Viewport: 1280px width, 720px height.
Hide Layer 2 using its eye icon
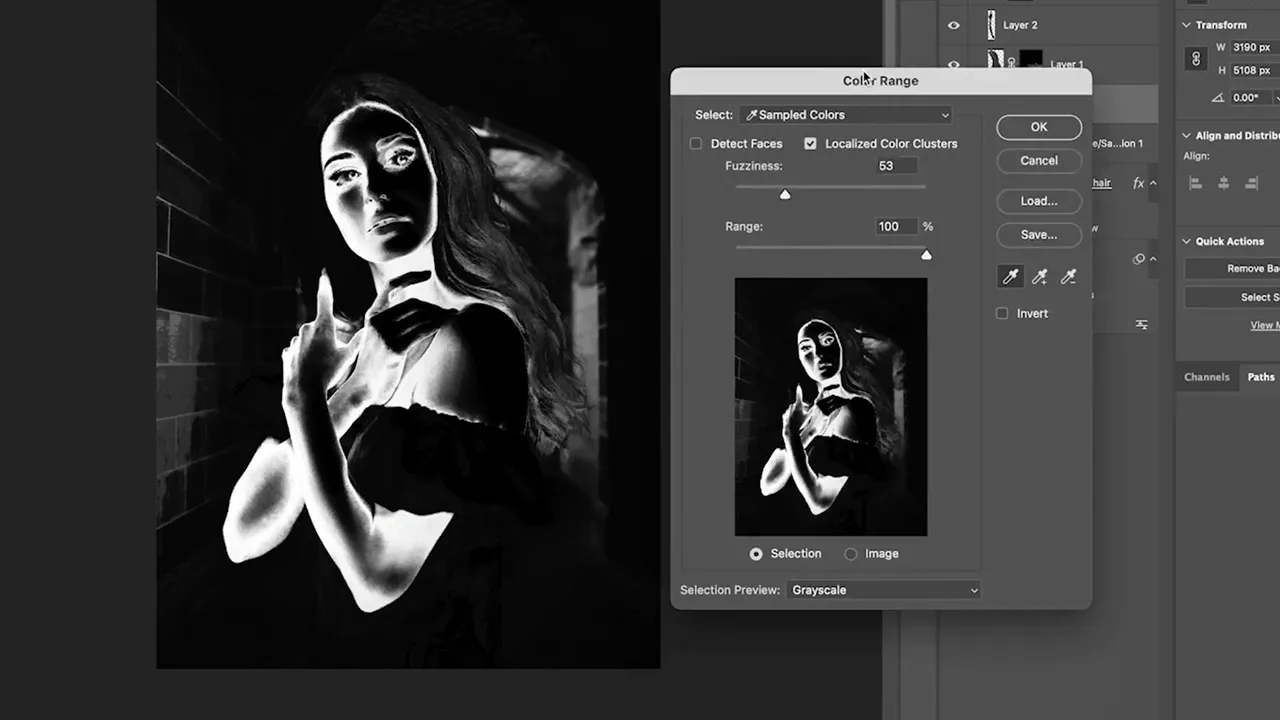point(953,25)
